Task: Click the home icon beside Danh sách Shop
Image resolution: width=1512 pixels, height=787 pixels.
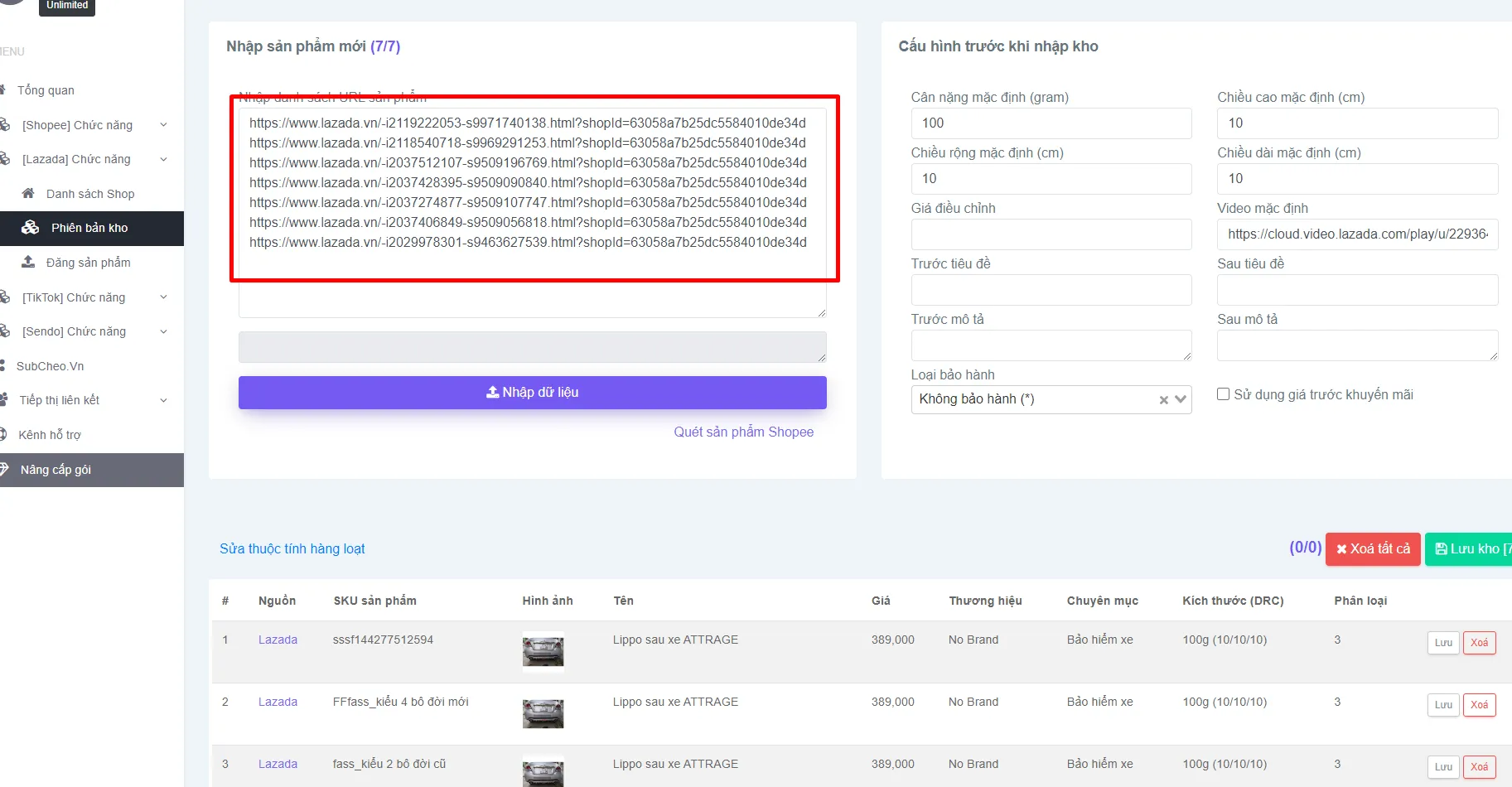Action: coord(28,193)
